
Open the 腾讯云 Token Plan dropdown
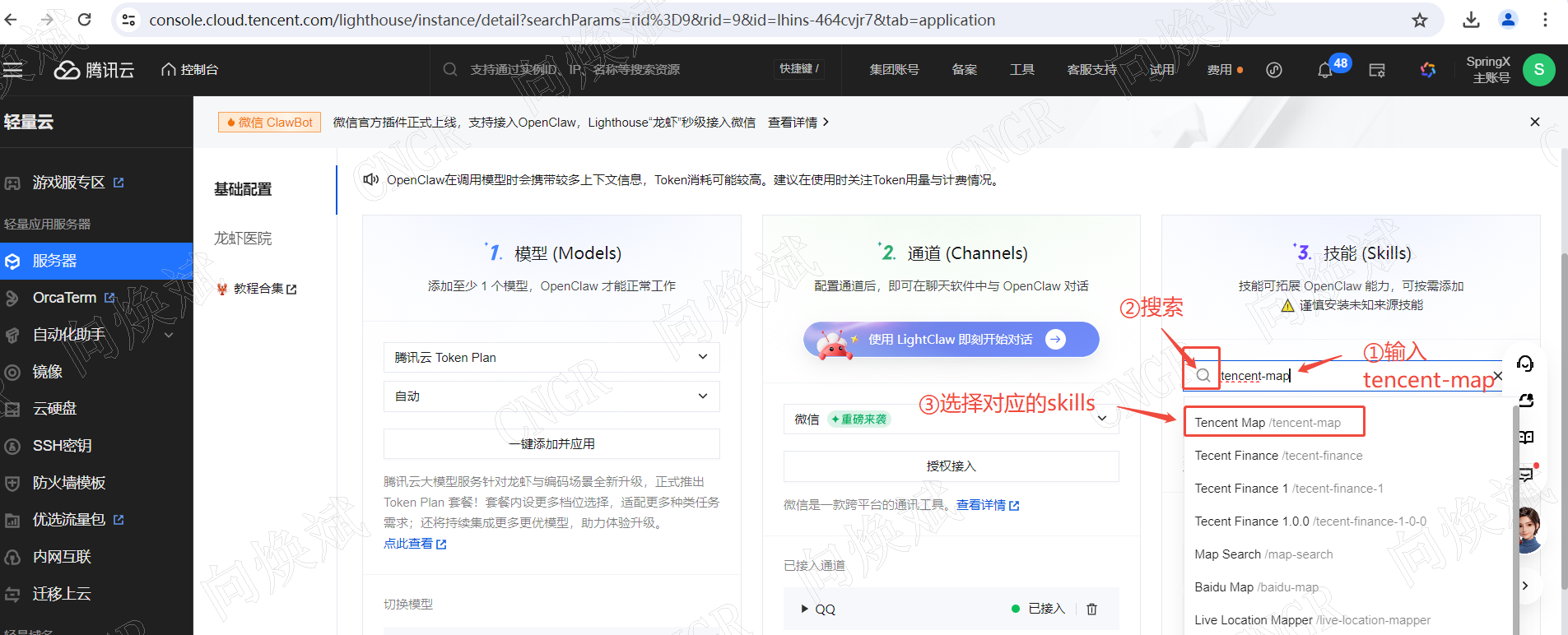click(551, 357)
